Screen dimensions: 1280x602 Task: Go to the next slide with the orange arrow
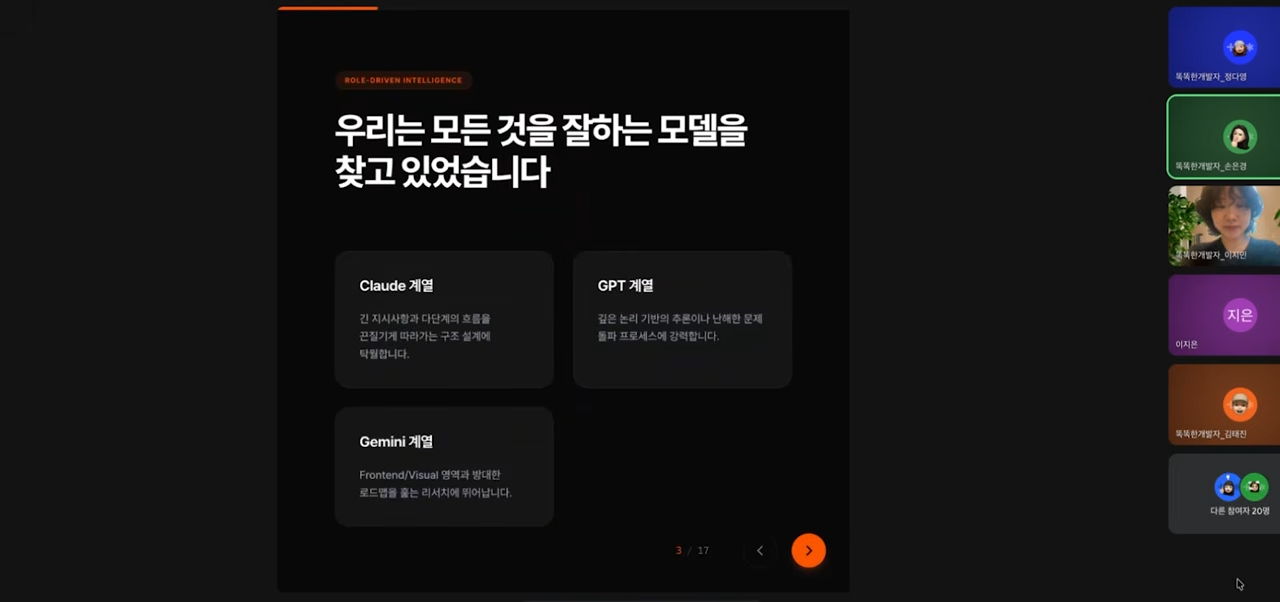[808, 550]
